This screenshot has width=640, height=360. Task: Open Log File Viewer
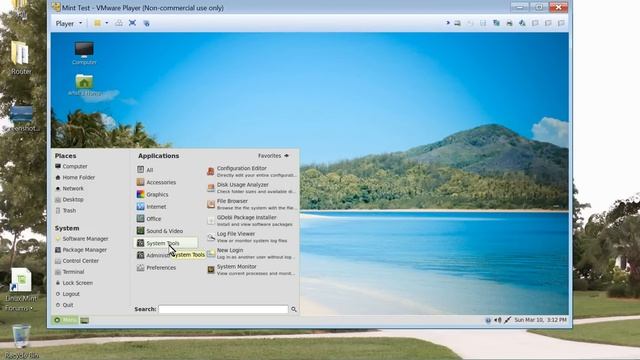pos(251,237)
